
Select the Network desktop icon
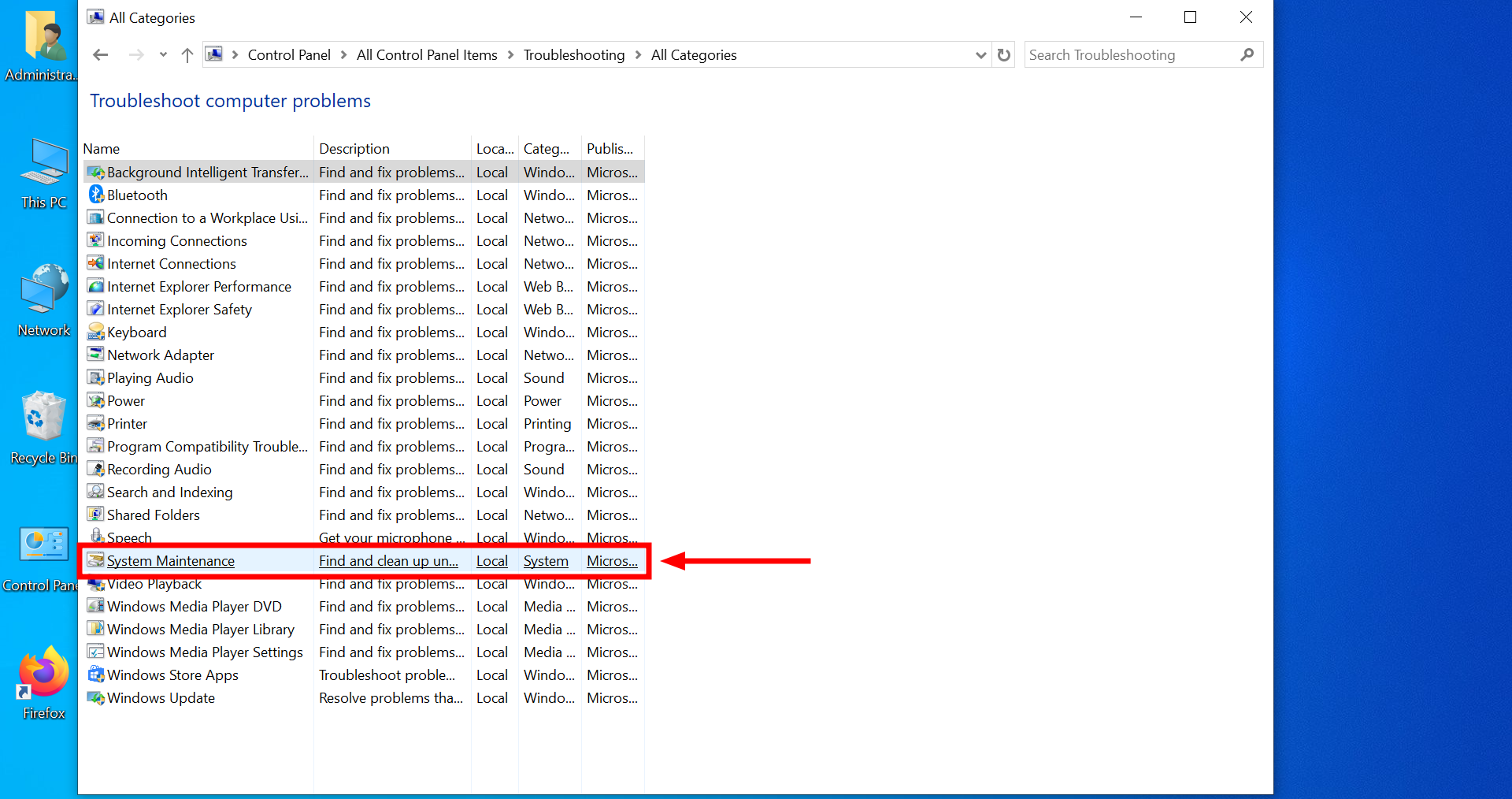pos(44,300)
